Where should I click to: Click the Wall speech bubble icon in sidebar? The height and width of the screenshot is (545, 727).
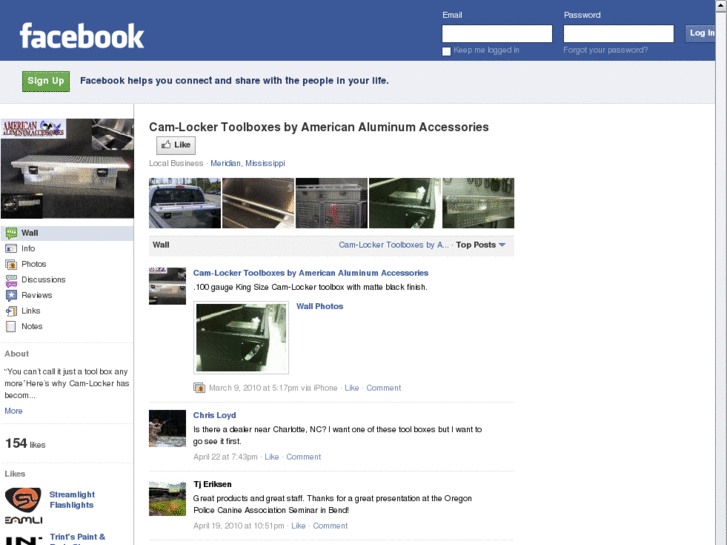point(11,233)
